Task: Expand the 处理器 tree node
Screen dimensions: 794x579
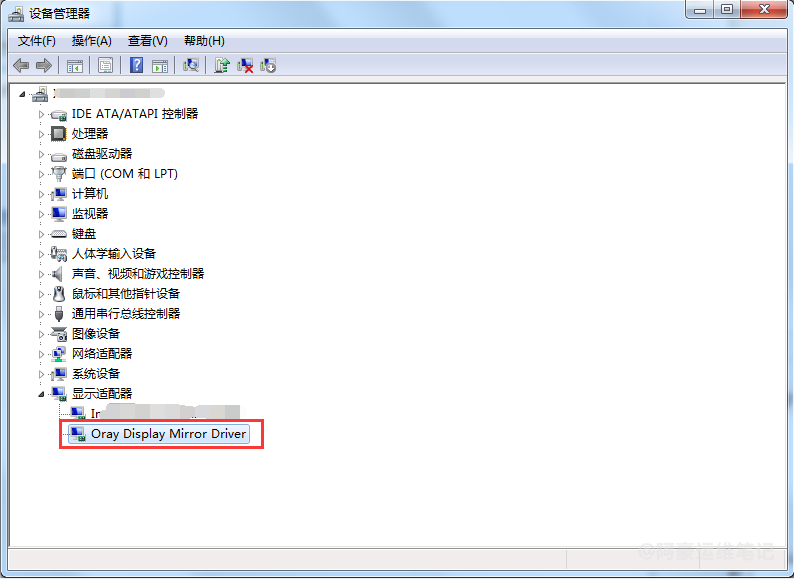Action: click(42, 134)
